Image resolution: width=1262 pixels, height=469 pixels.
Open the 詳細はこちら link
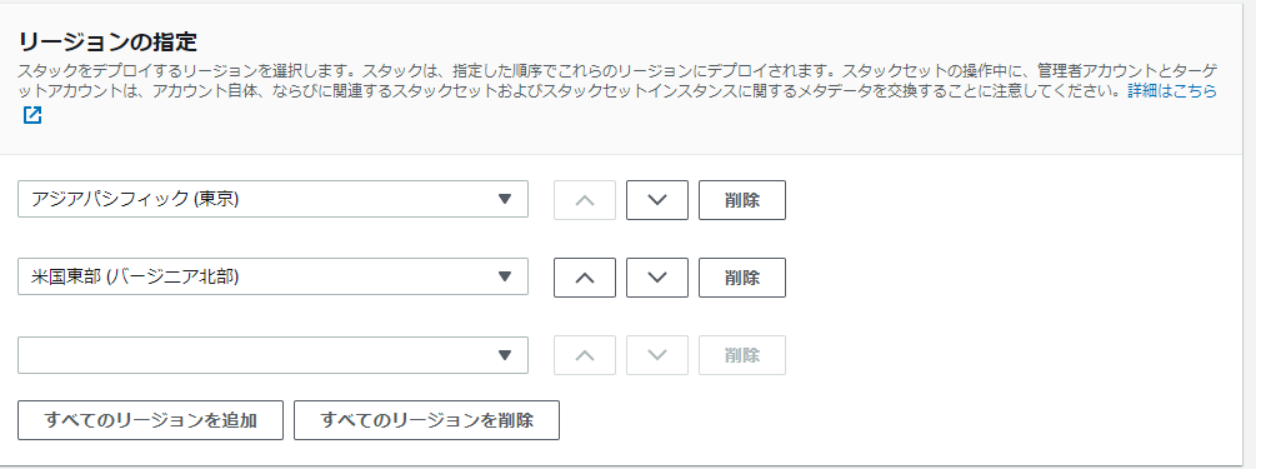coord(1172,91)
